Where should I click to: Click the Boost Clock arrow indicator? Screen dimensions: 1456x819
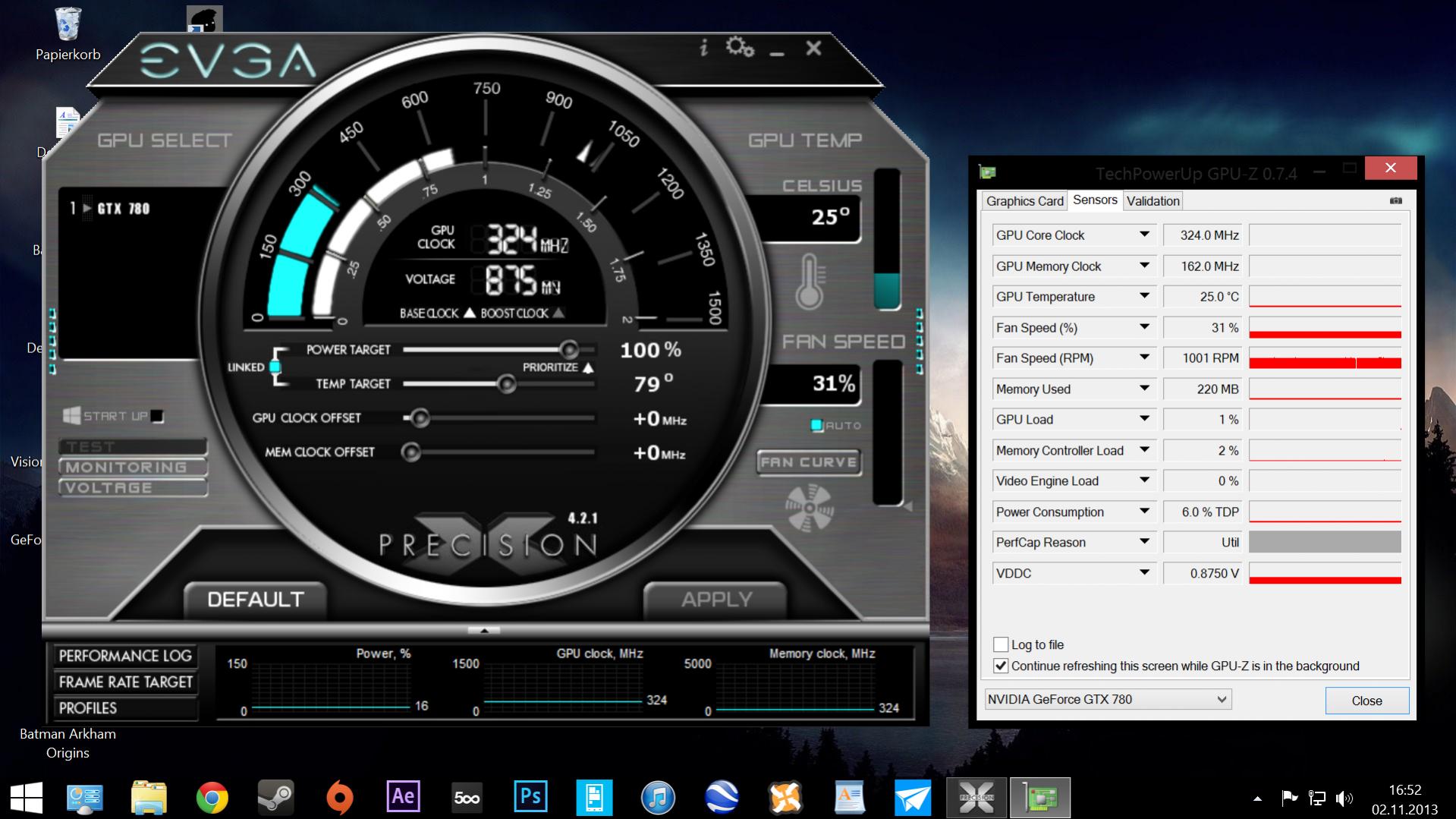(x=558, y=313)
